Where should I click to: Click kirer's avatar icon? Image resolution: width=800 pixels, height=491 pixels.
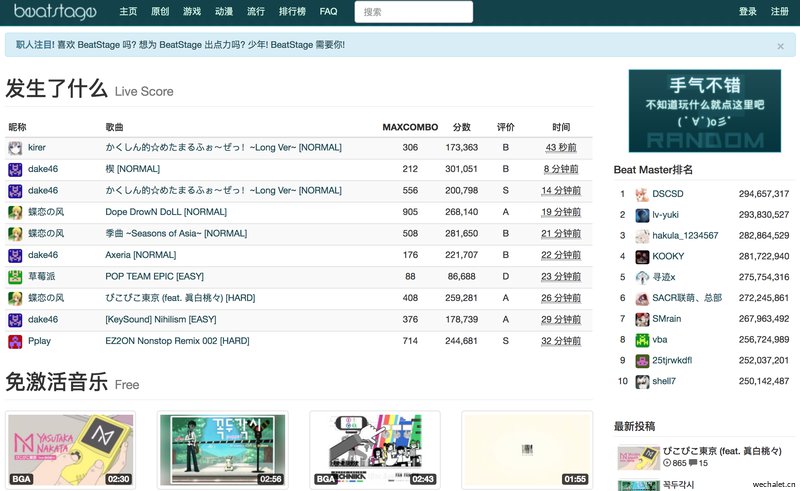point(15,148)
